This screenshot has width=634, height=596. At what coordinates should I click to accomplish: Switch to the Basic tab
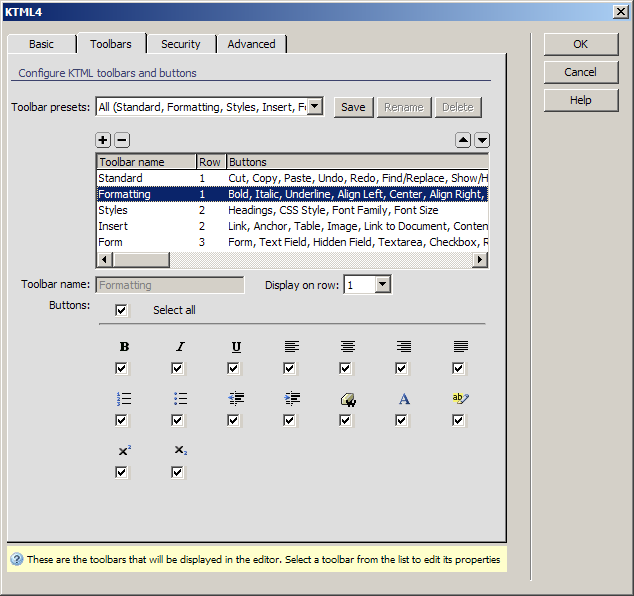coord(41,44)
